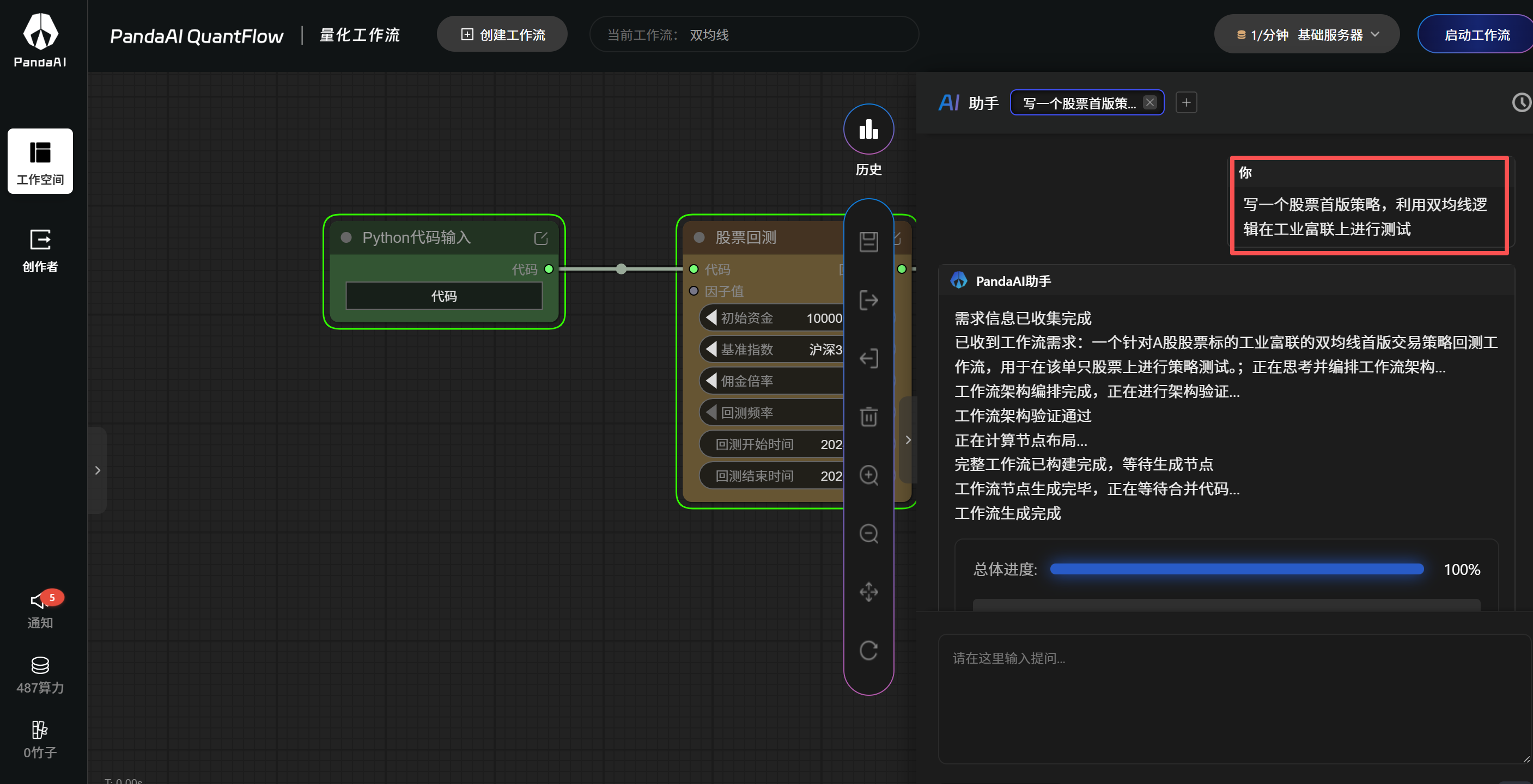The height and width of the screenshot is (784, 1533).
Task: Add a new AI assistant chat tab
Action: point(1186,102)
